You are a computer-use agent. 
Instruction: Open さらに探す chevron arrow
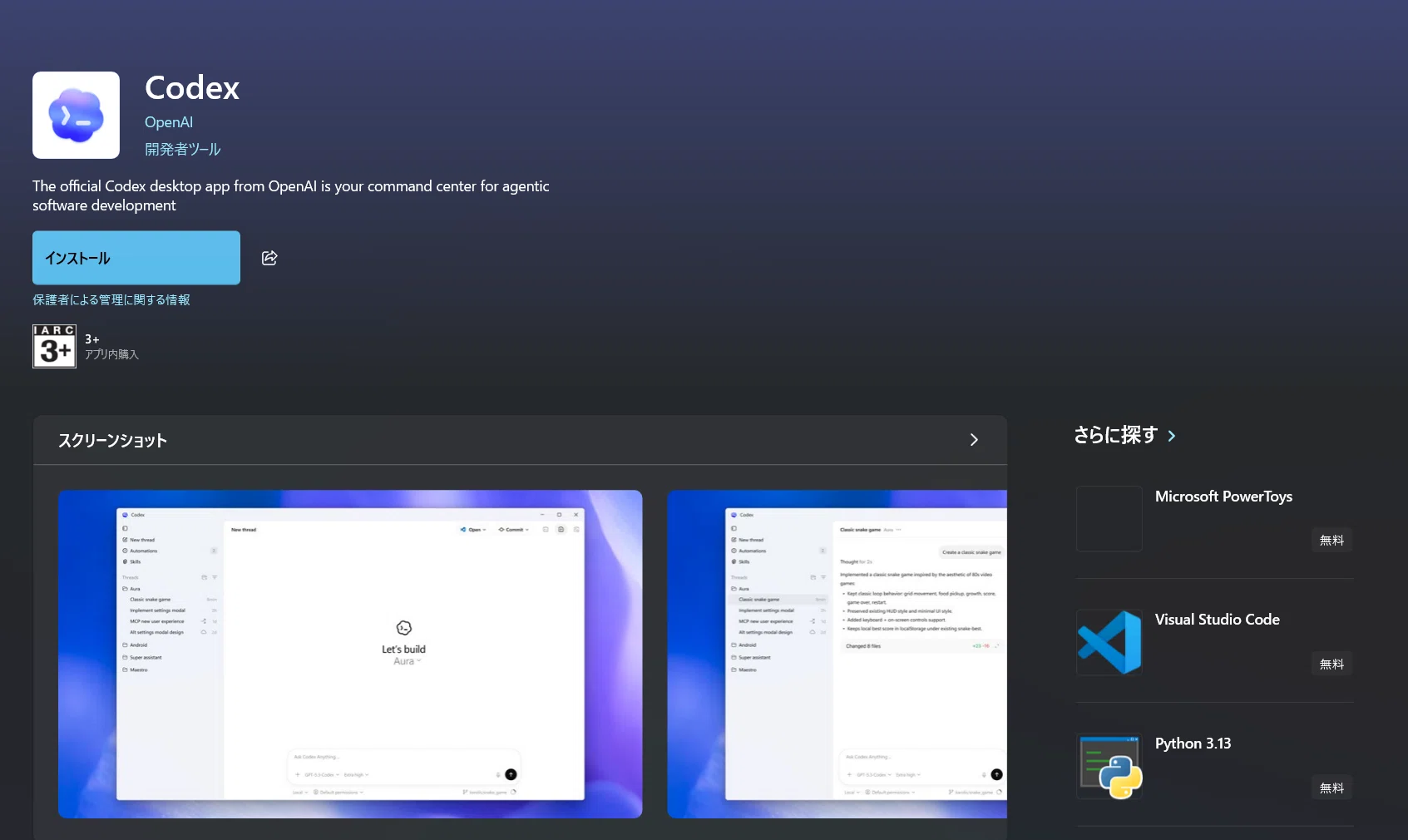[x=1172, y=436]
